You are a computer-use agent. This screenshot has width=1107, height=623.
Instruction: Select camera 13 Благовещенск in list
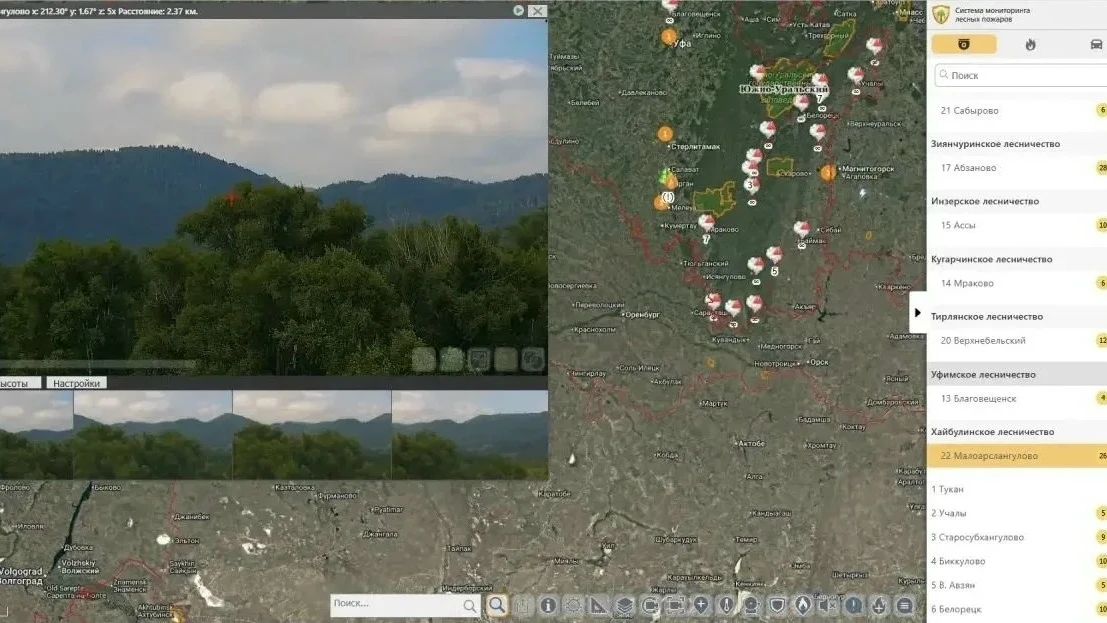(x=1017, y=398)
